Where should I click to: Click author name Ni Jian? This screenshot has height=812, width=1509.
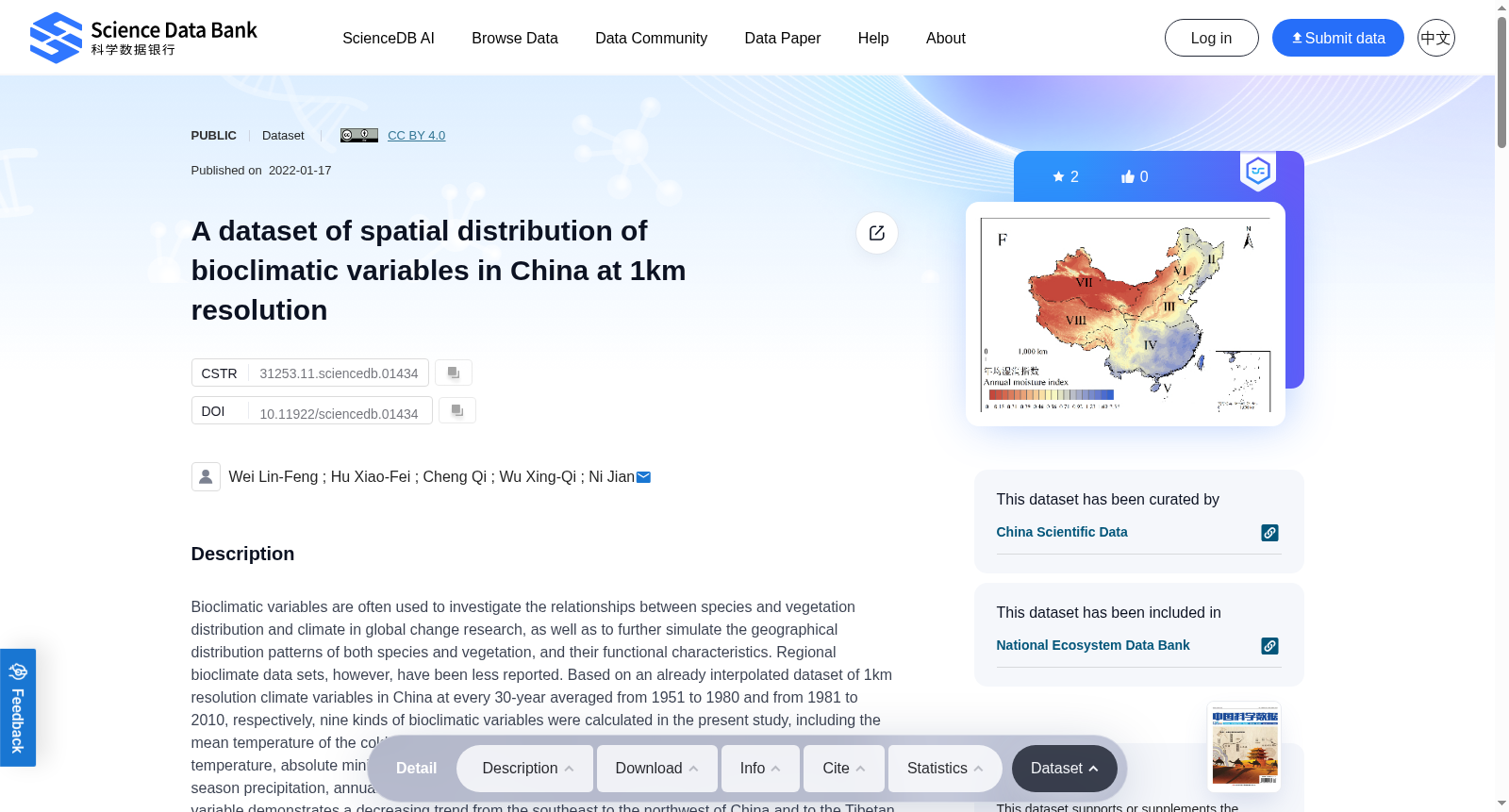point(612,477)
